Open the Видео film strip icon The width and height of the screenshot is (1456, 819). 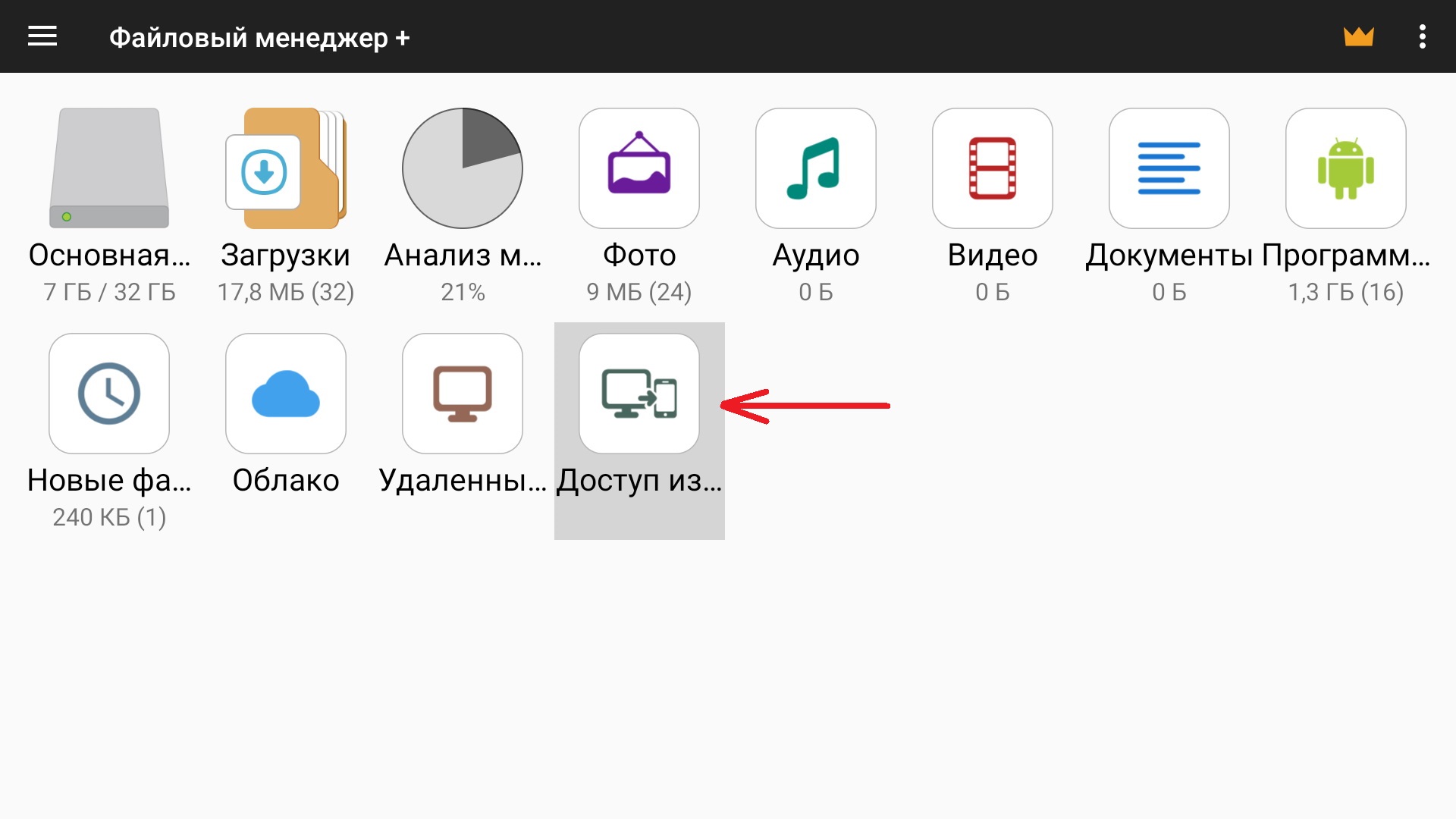[x=993, y=168]
